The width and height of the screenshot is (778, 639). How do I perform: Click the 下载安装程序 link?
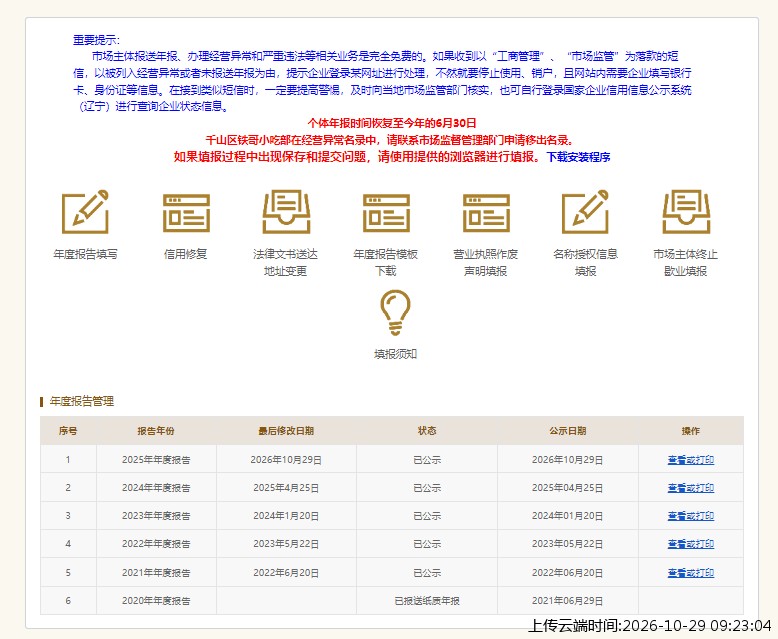point(579,157)
